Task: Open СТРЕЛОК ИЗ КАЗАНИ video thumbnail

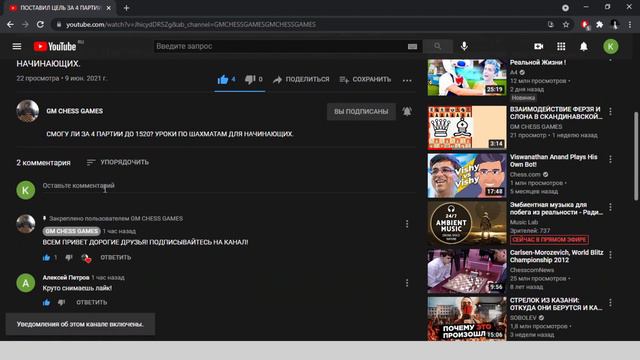Action: click(467, 319)
